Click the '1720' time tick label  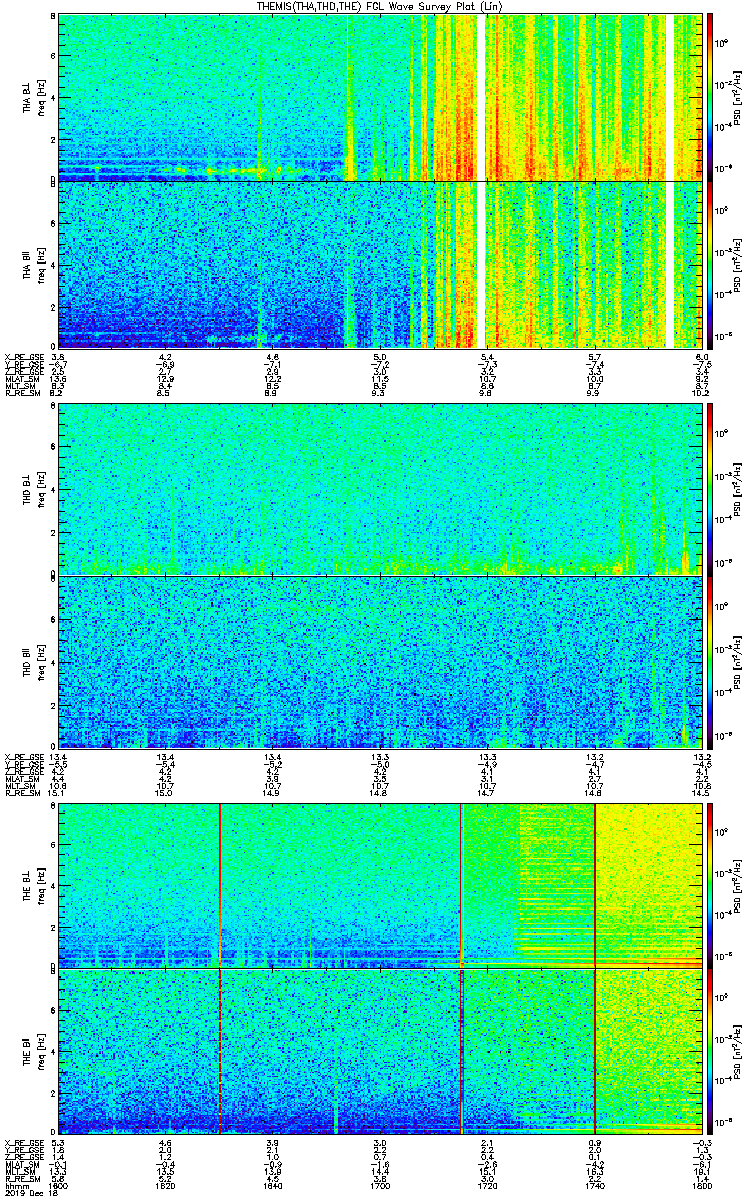[x=487, y=1185]
